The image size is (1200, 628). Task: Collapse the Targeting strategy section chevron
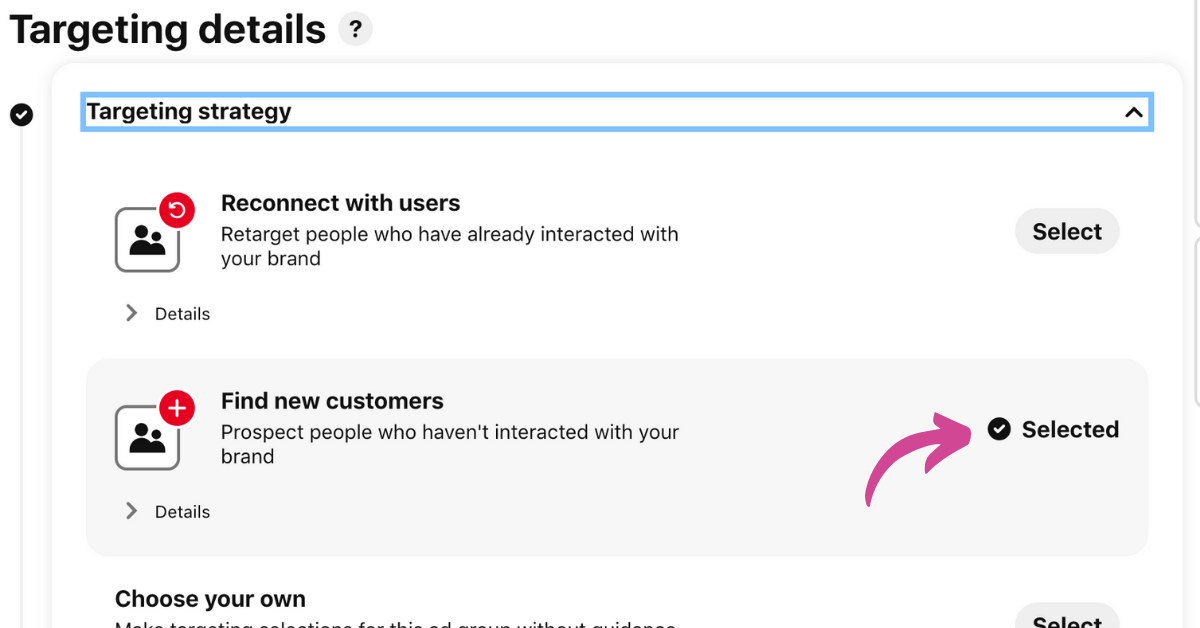[1133, 112]
